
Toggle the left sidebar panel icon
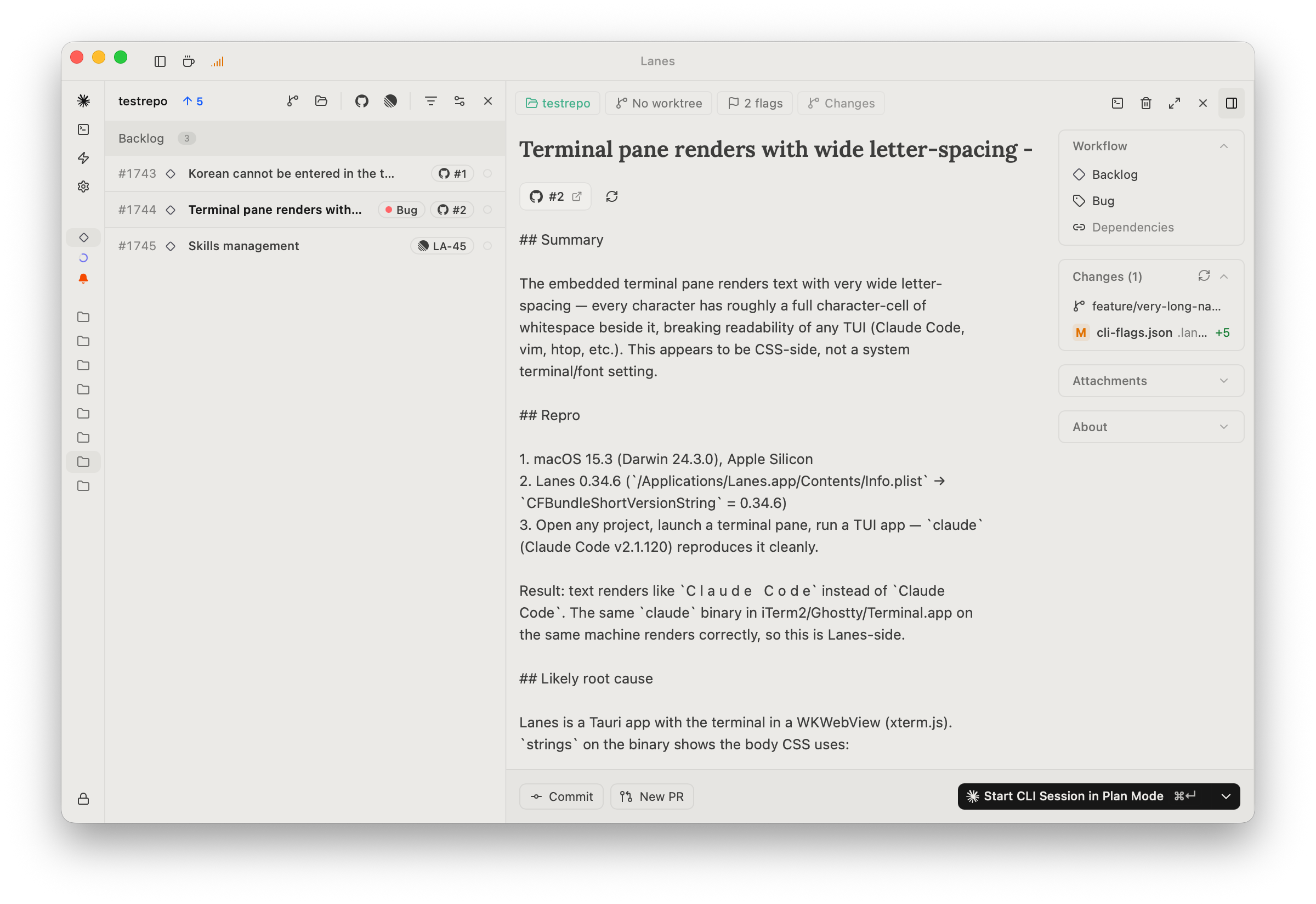160,61
